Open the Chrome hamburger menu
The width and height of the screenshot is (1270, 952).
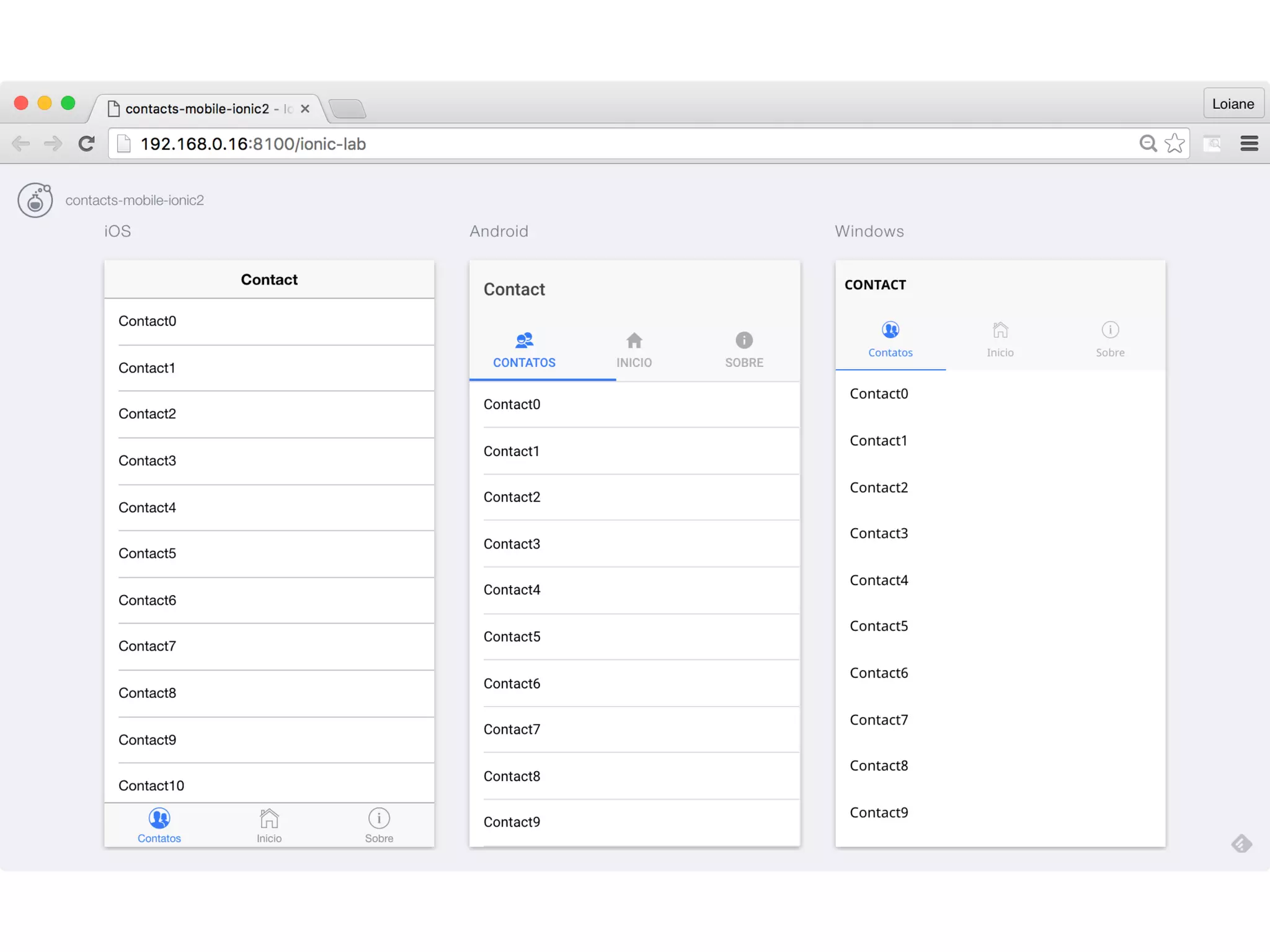tap(1249, 143)
